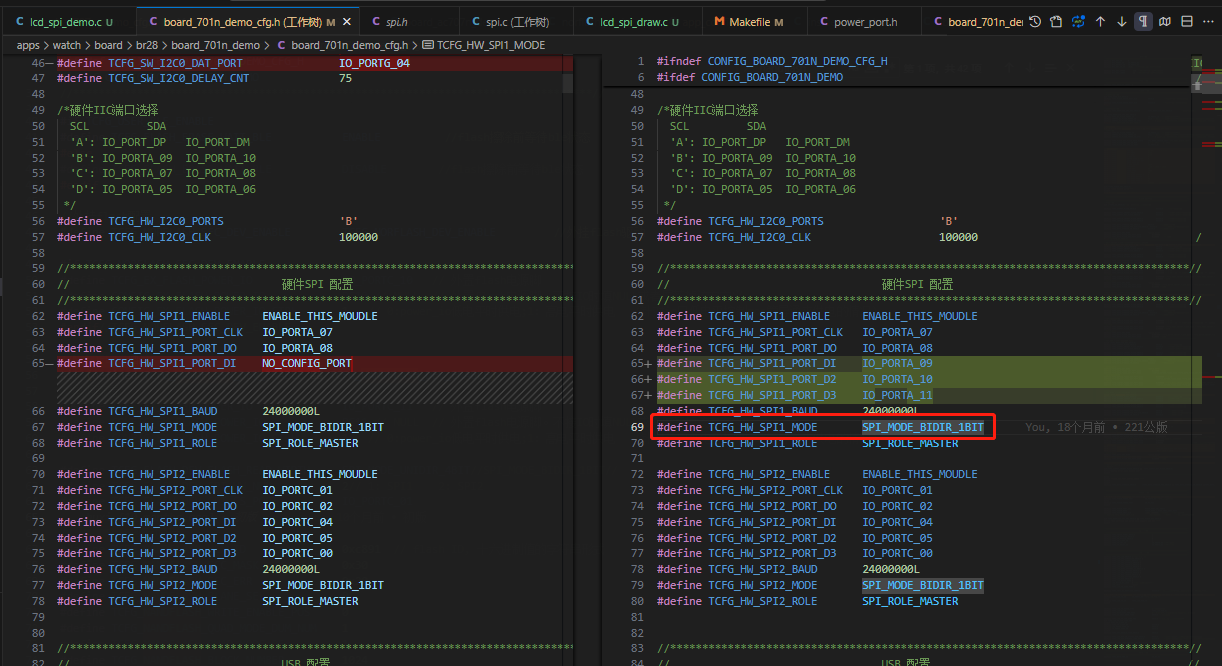Switch to the spi.c (工作树) tab
This screenshot has width=1222, height=666.
[519, 22]
